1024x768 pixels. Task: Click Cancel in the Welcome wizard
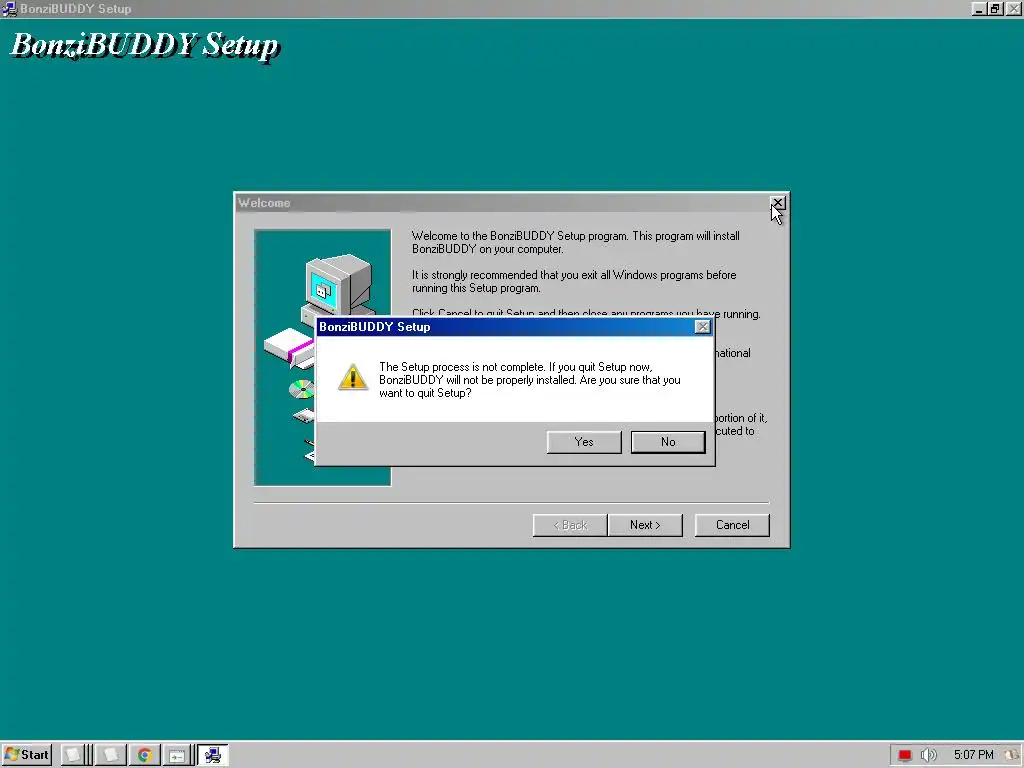pyautogui.click(x=732, y=525)
